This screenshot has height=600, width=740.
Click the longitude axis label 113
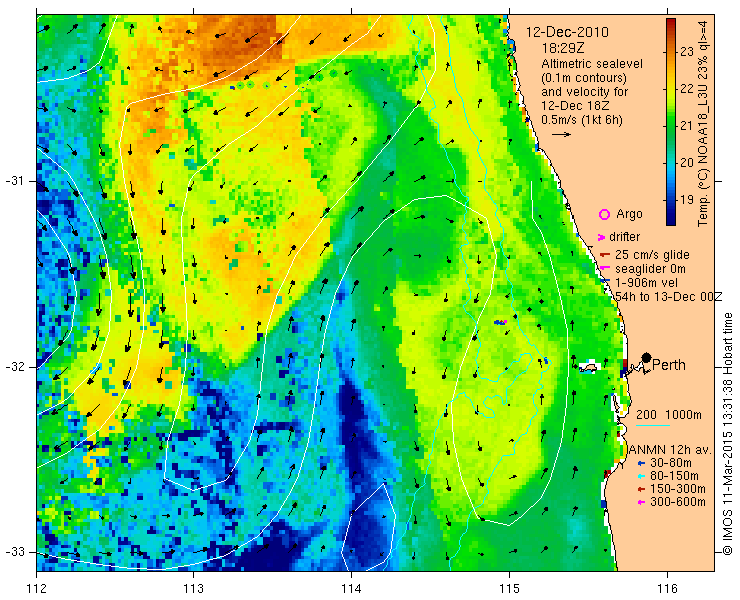pos(193,589)
